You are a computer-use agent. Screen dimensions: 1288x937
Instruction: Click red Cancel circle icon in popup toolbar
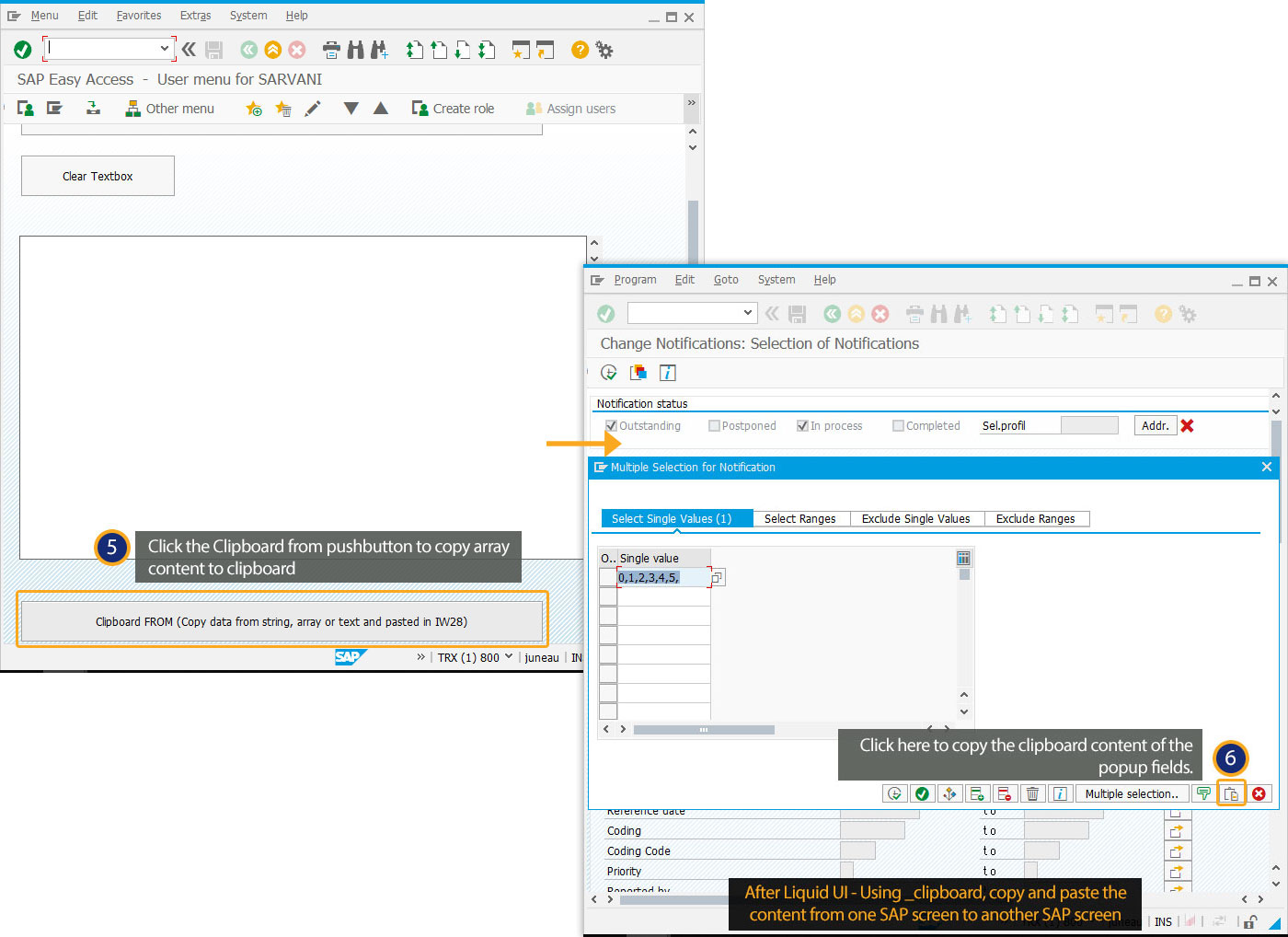[x=1259, y=793]
